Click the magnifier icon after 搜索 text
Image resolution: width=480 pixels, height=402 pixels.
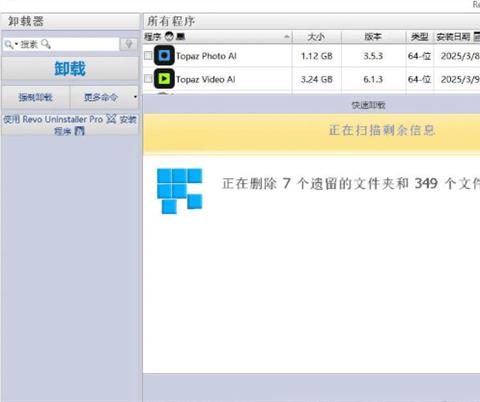pyautogui.click(x=46, y=44)
